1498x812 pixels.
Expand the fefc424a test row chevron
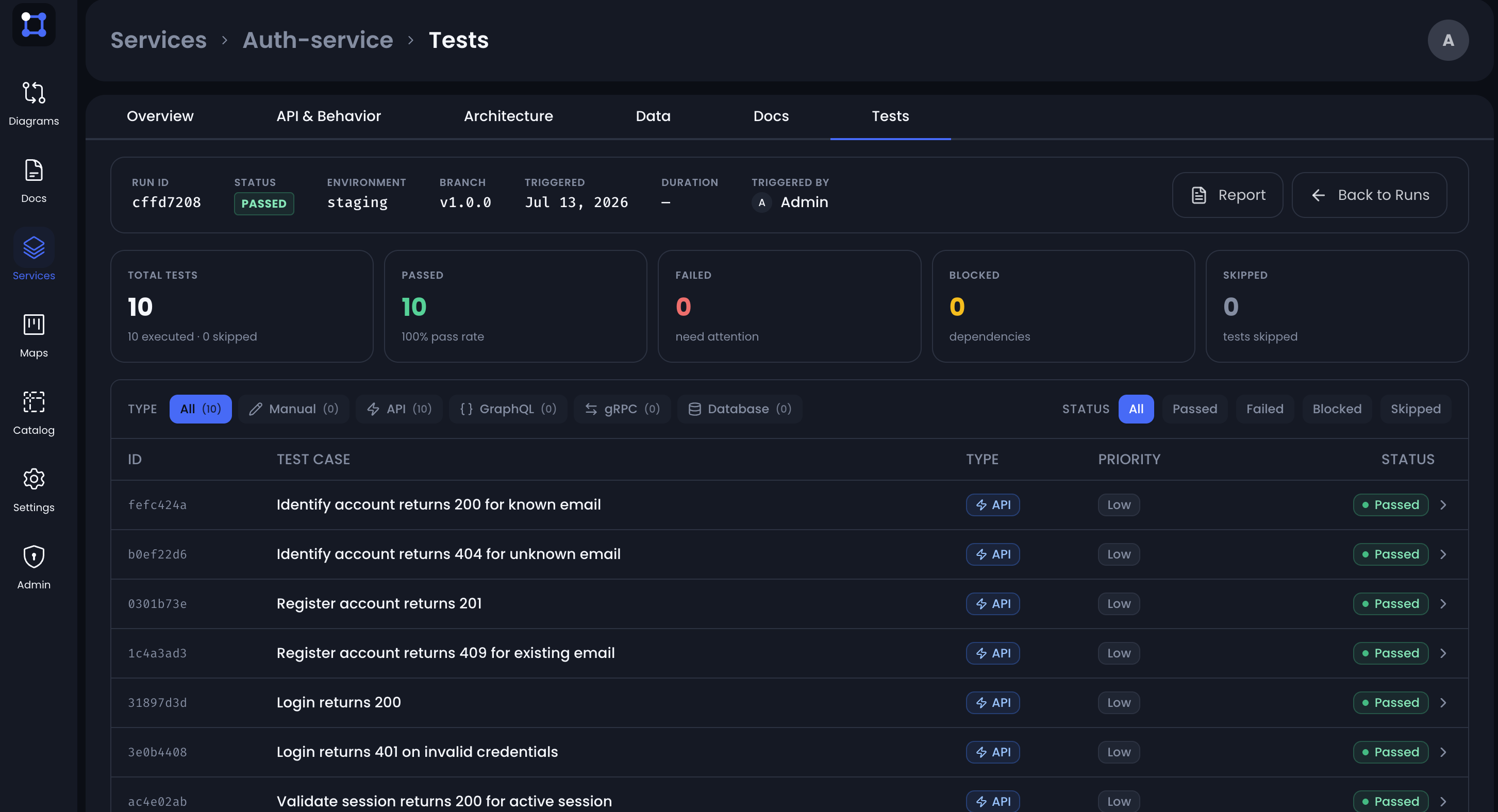pos(1443,505)
